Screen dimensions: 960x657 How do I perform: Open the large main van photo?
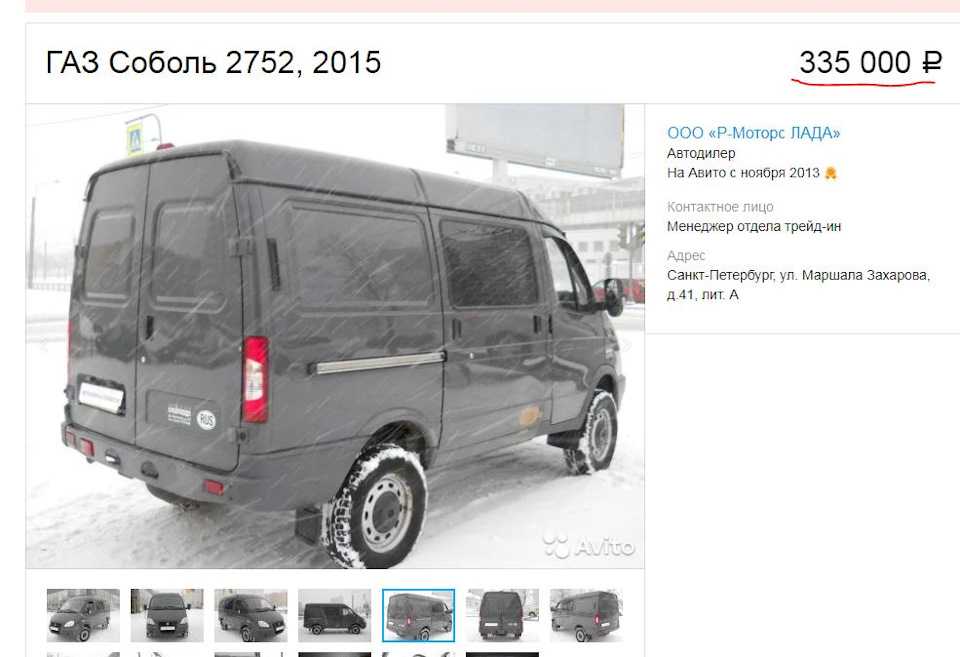[x=335, y=336]
